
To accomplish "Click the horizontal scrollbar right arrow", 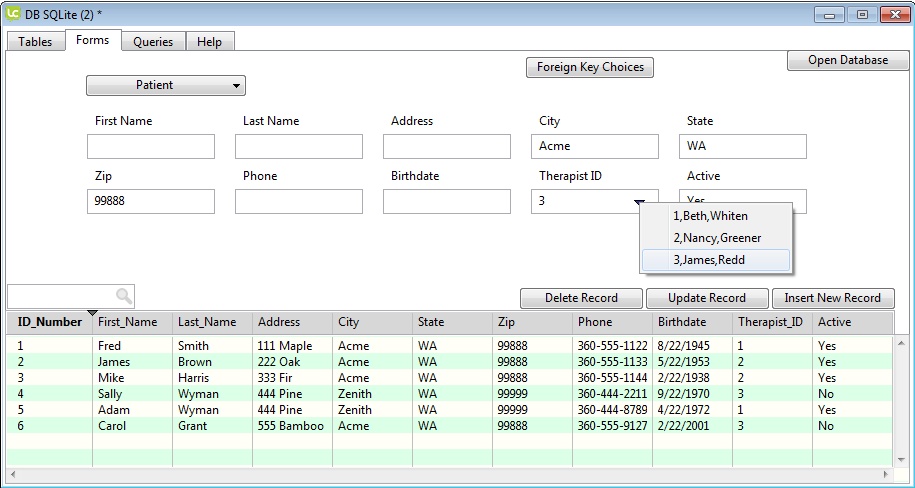I will [886, 474].
